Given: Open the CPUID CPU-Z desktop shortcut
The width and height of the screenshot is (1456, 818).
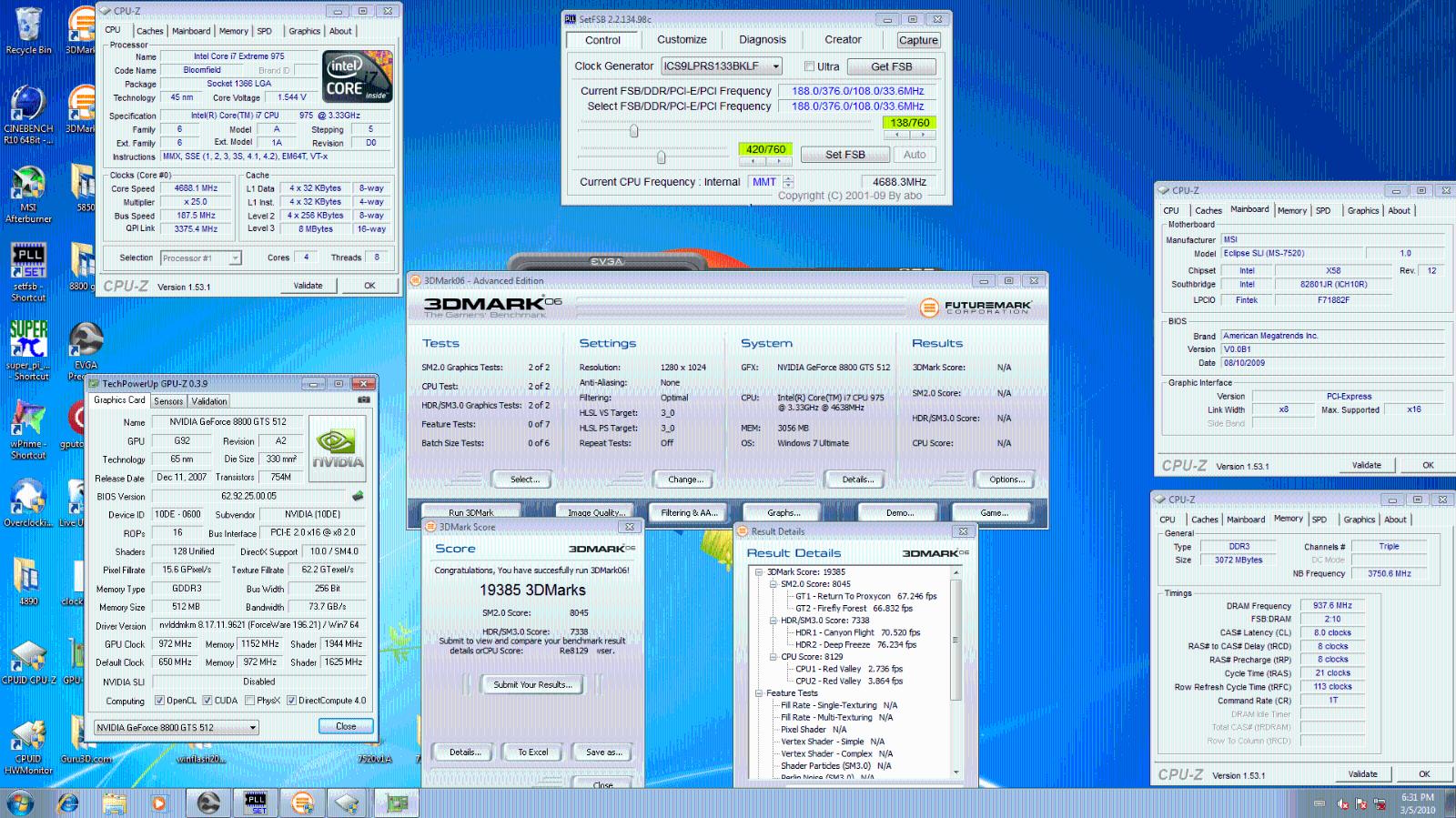Looking at the screenshot, I should (28, 661).
